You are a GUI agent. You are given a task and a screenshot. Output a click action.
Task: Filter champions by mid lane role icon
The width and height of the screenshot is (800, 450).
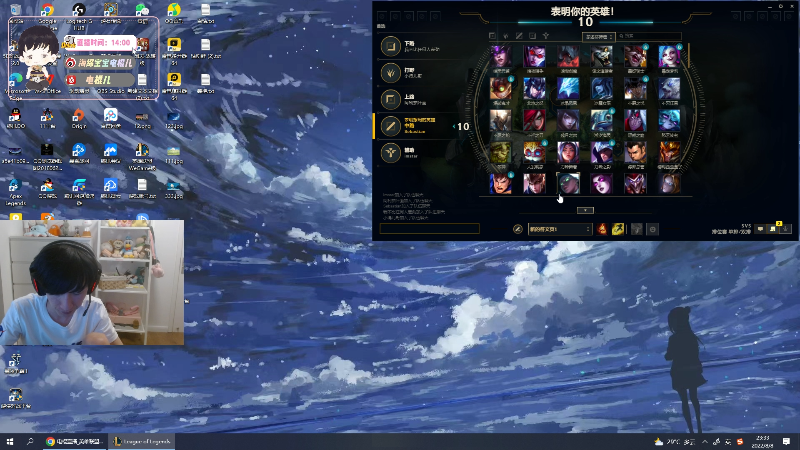(x=519, y=36)
